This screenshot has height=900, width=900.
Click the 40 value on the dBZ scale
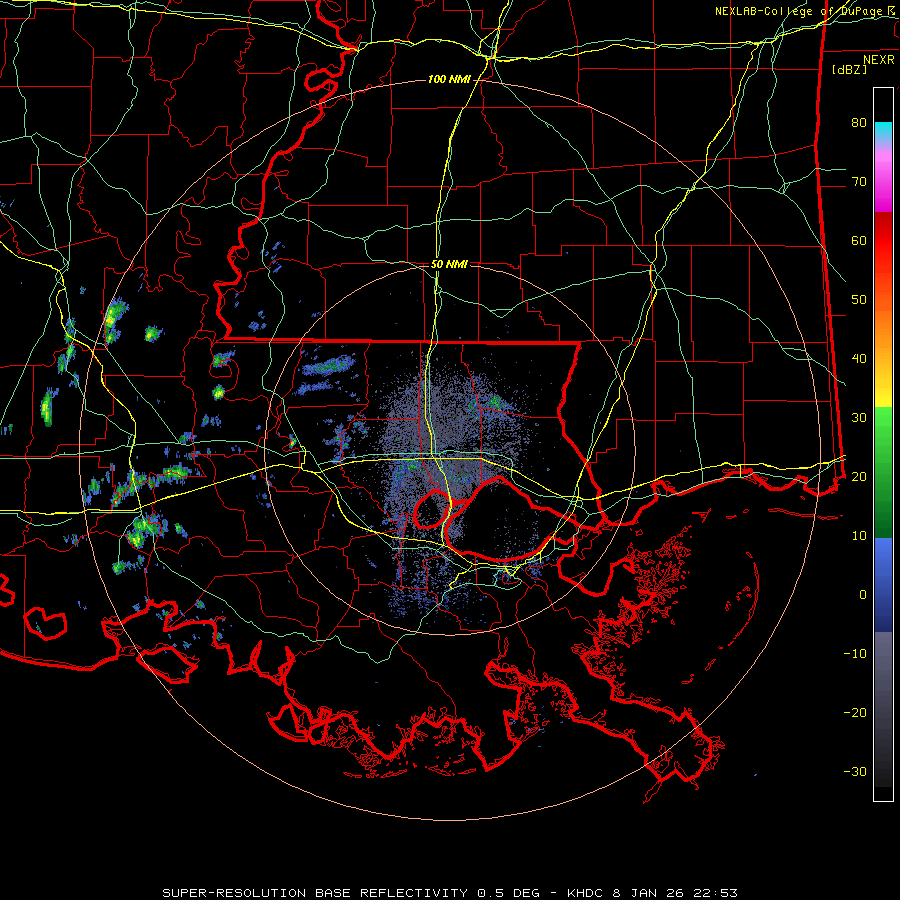(859, 358)
